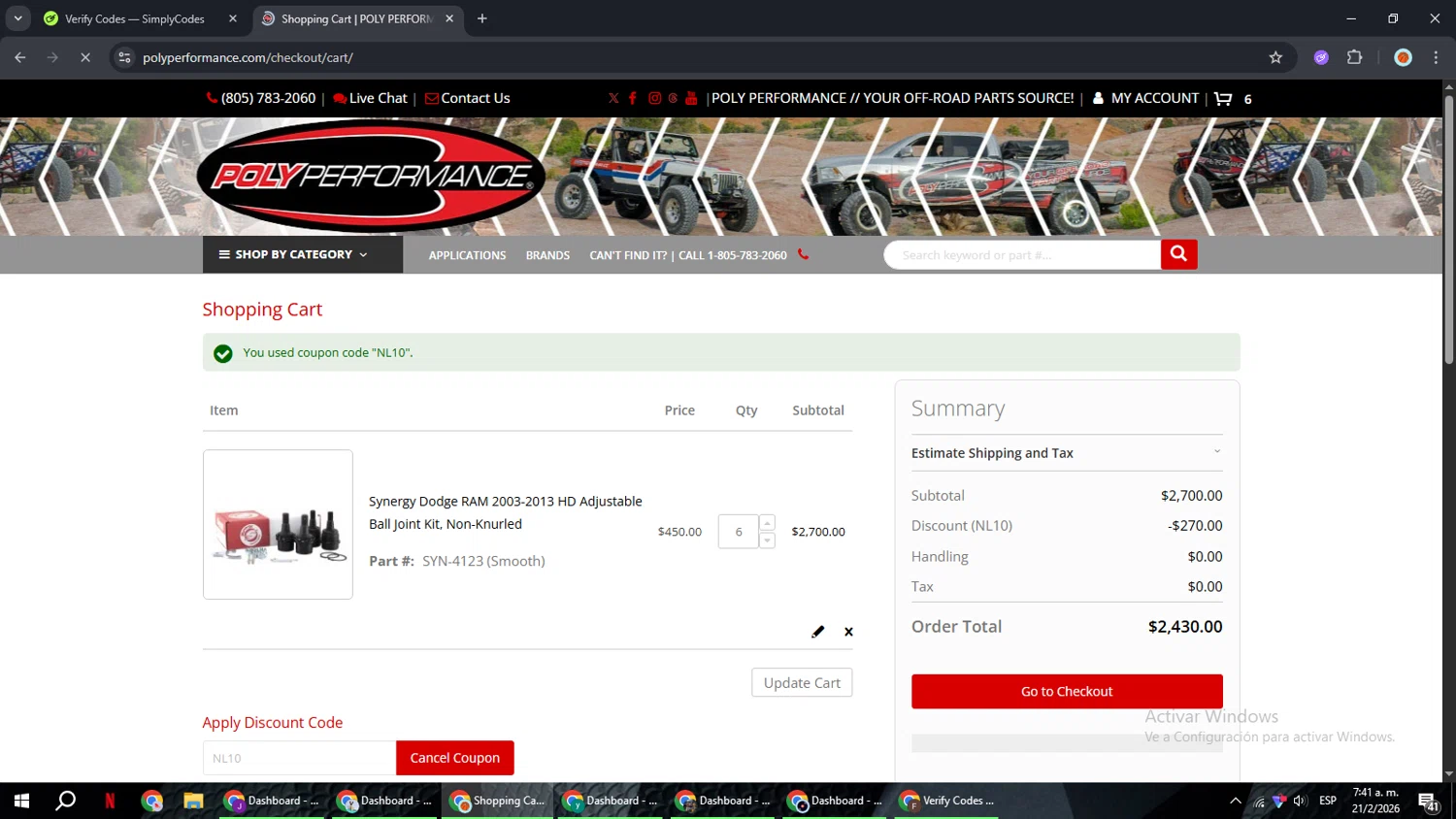Open the browser Extensions puzzle icon
This screenshot has width=1456, height=819.
(x=1354, y=57)
